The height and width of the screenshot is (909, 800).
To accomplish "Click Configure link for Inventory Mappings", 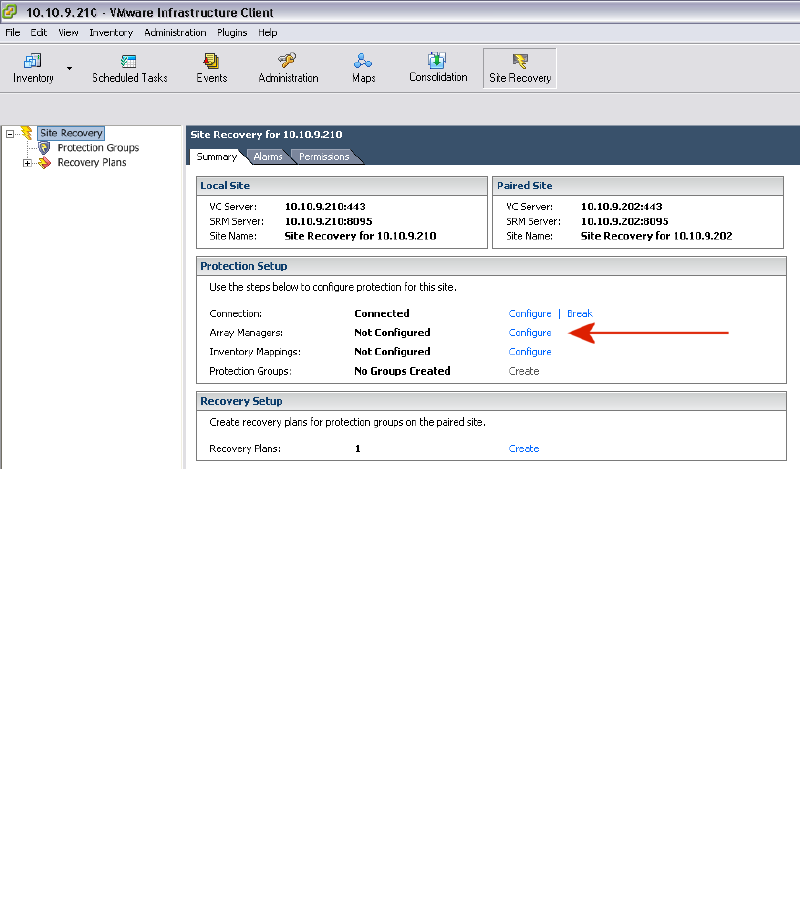I will [x=530, y=352].
